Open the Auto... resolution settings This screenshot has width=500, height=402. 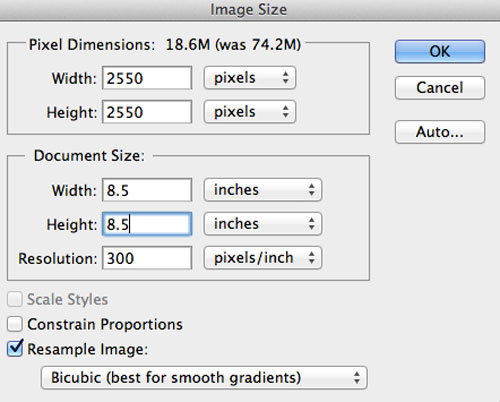[440, 132]
